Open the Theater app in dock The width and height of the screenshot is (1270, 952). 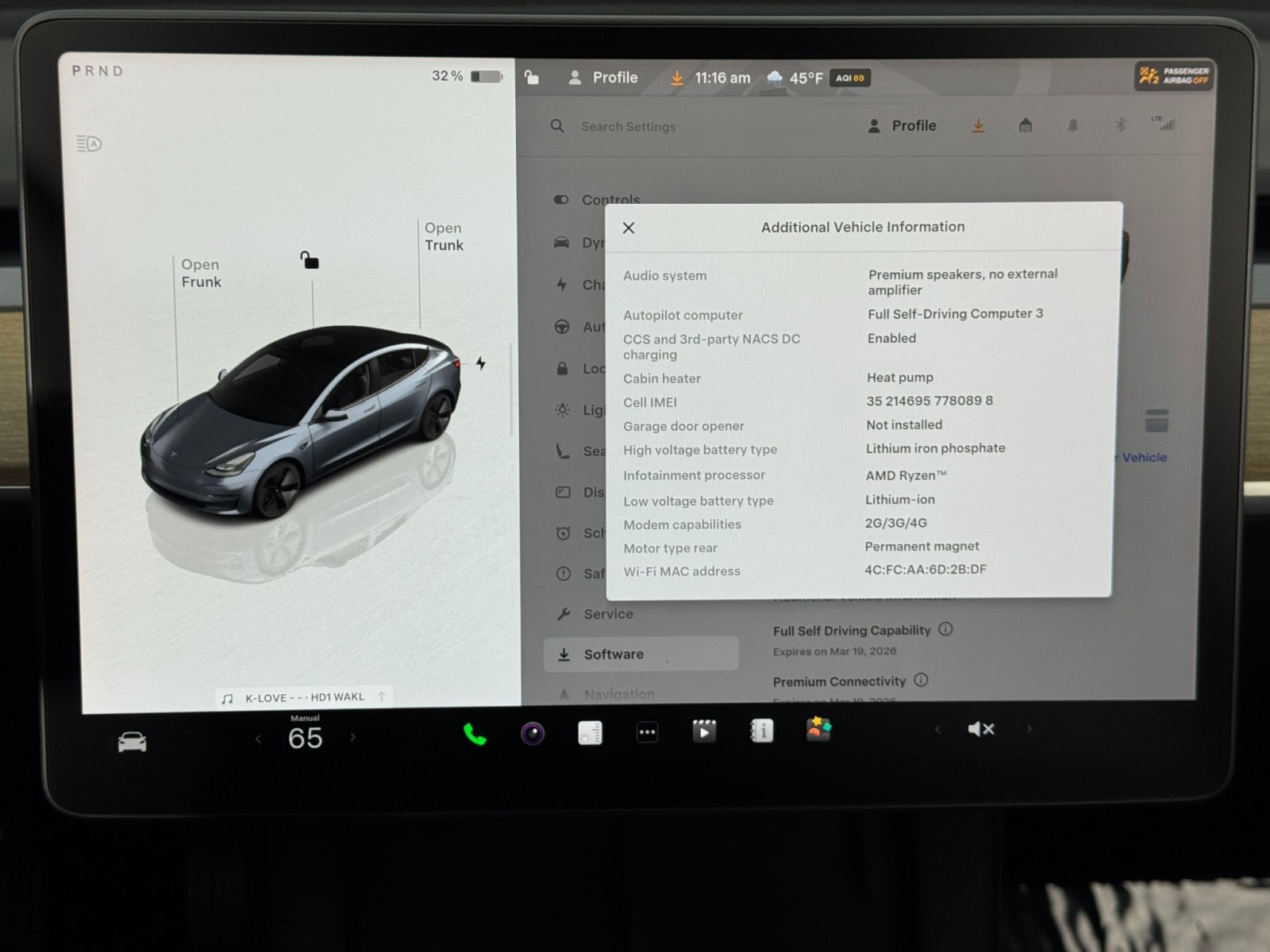(x=704, y=731)
